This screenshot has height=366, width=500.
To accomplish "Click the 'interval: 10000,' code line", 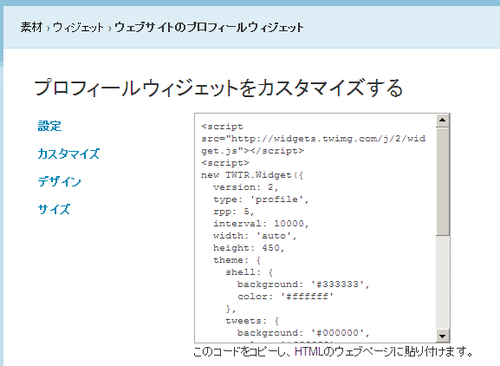I will (261, 224).
